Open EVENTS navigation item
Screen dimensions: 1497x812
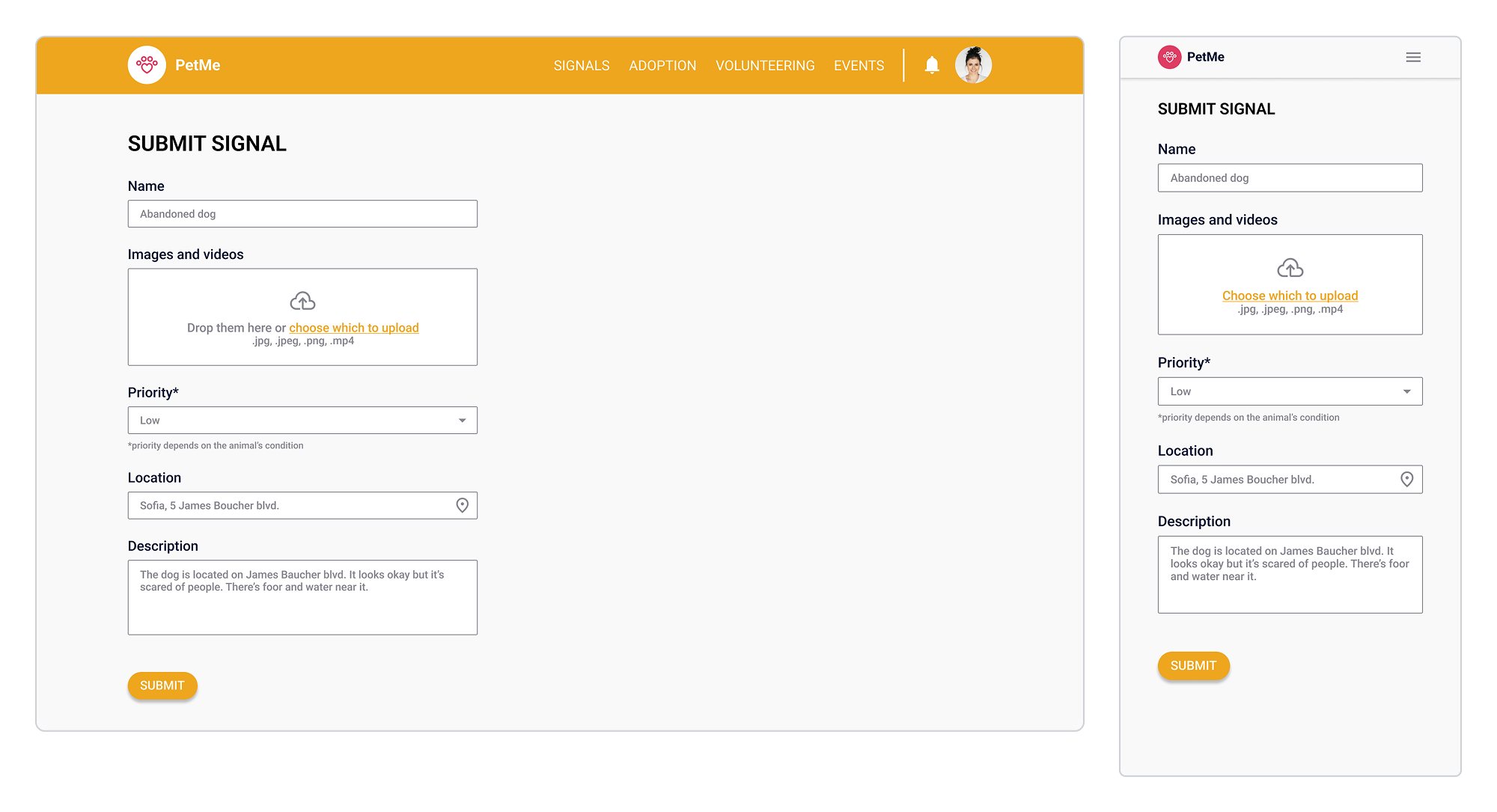click(x=859, y=66)
